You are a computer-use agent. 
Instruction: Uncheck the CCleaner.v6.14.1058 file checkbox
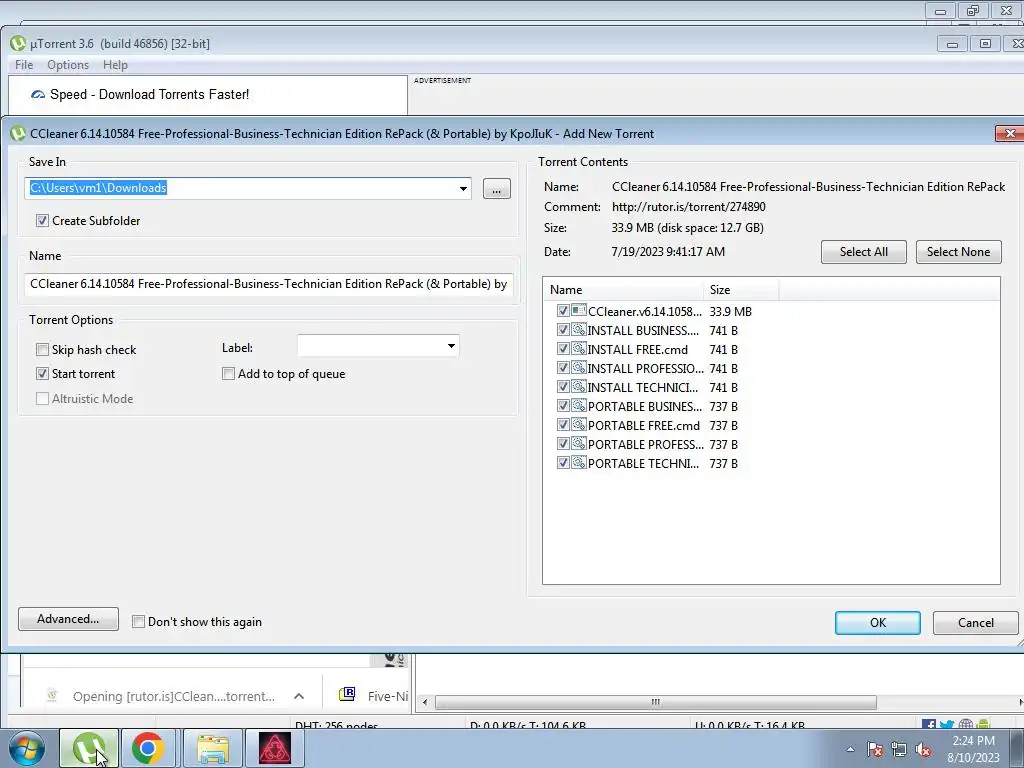[x=563, y=311]
